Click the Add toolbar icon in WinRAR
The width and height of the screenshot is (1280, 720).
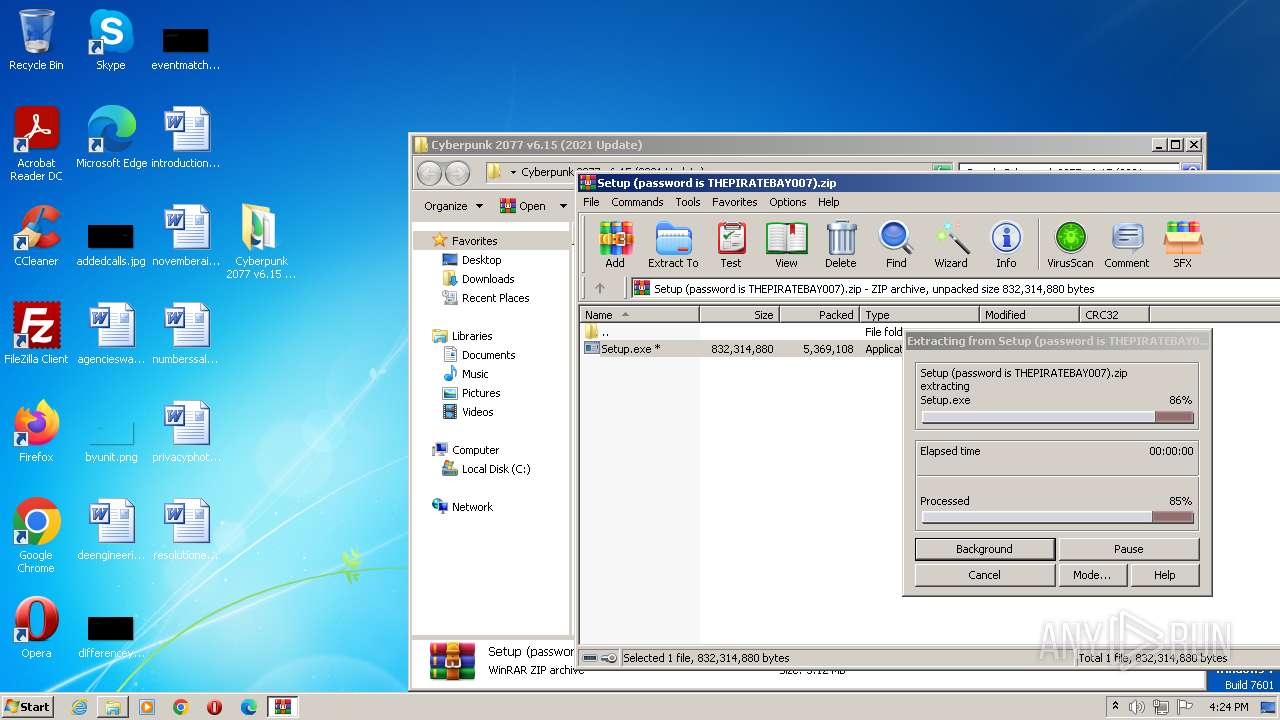615,245
